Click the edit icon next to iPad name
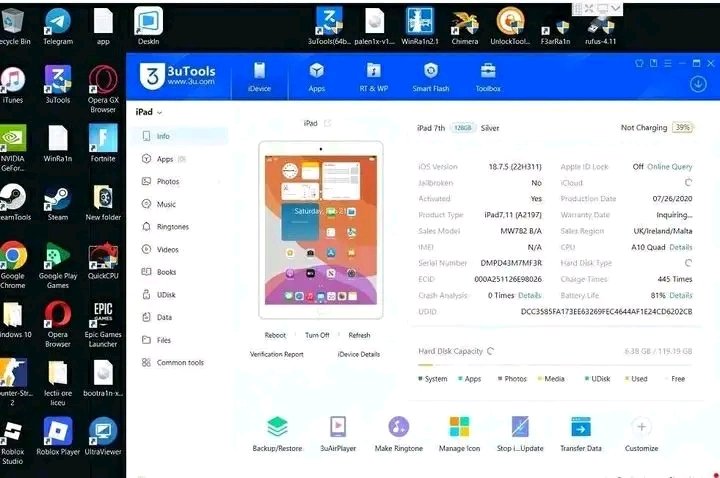Image resolution: width=720 pixels, height=478 pixels. point(327,123)
